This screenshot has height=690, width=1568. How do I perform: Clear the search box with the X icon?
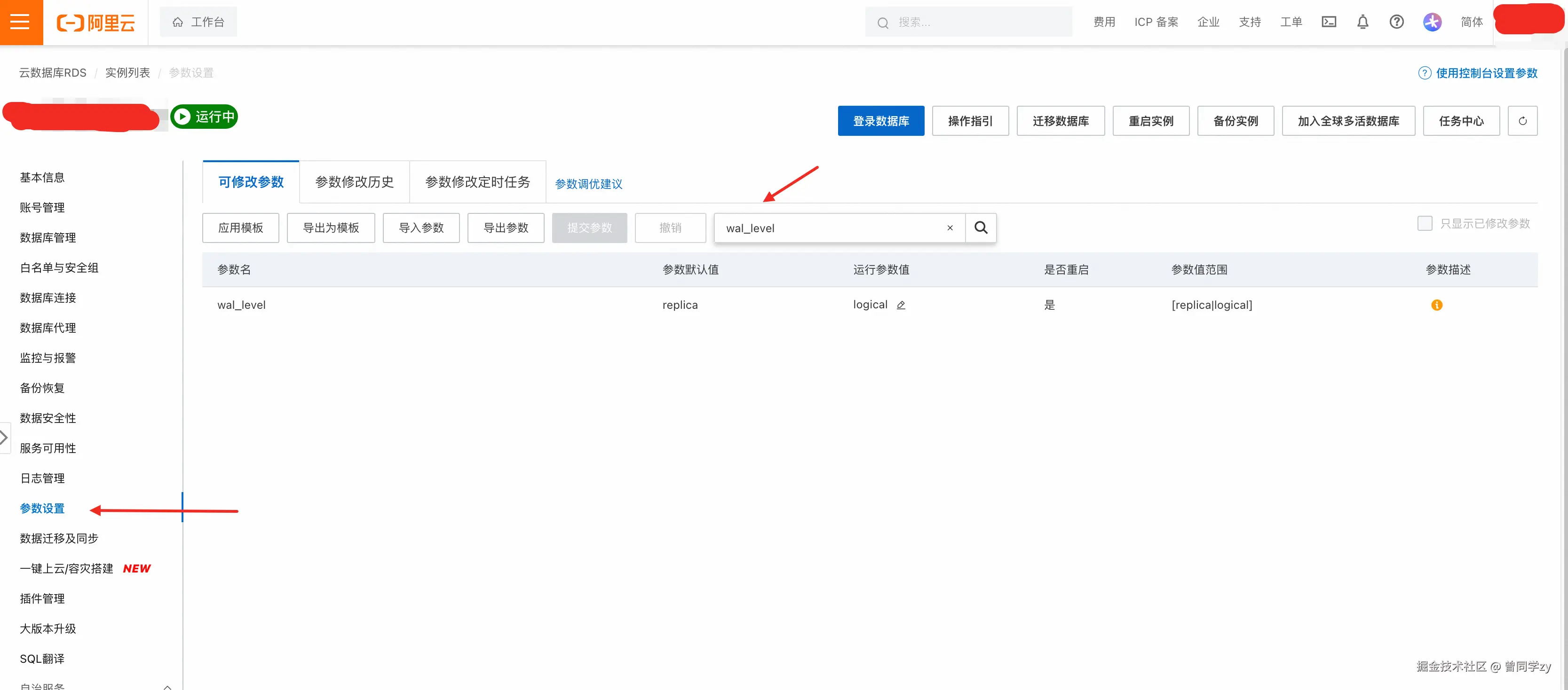pos(950,227)
